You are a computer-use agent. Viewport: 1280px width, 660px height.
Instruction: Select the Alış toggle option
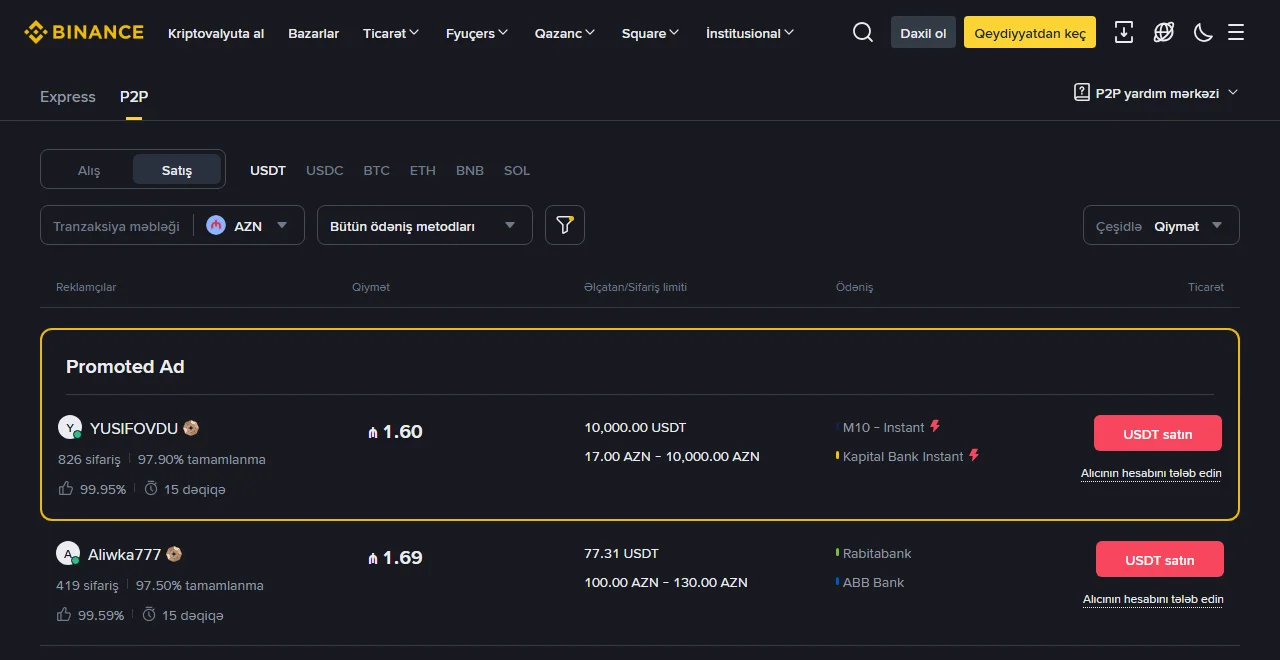(x=89, y=170)
